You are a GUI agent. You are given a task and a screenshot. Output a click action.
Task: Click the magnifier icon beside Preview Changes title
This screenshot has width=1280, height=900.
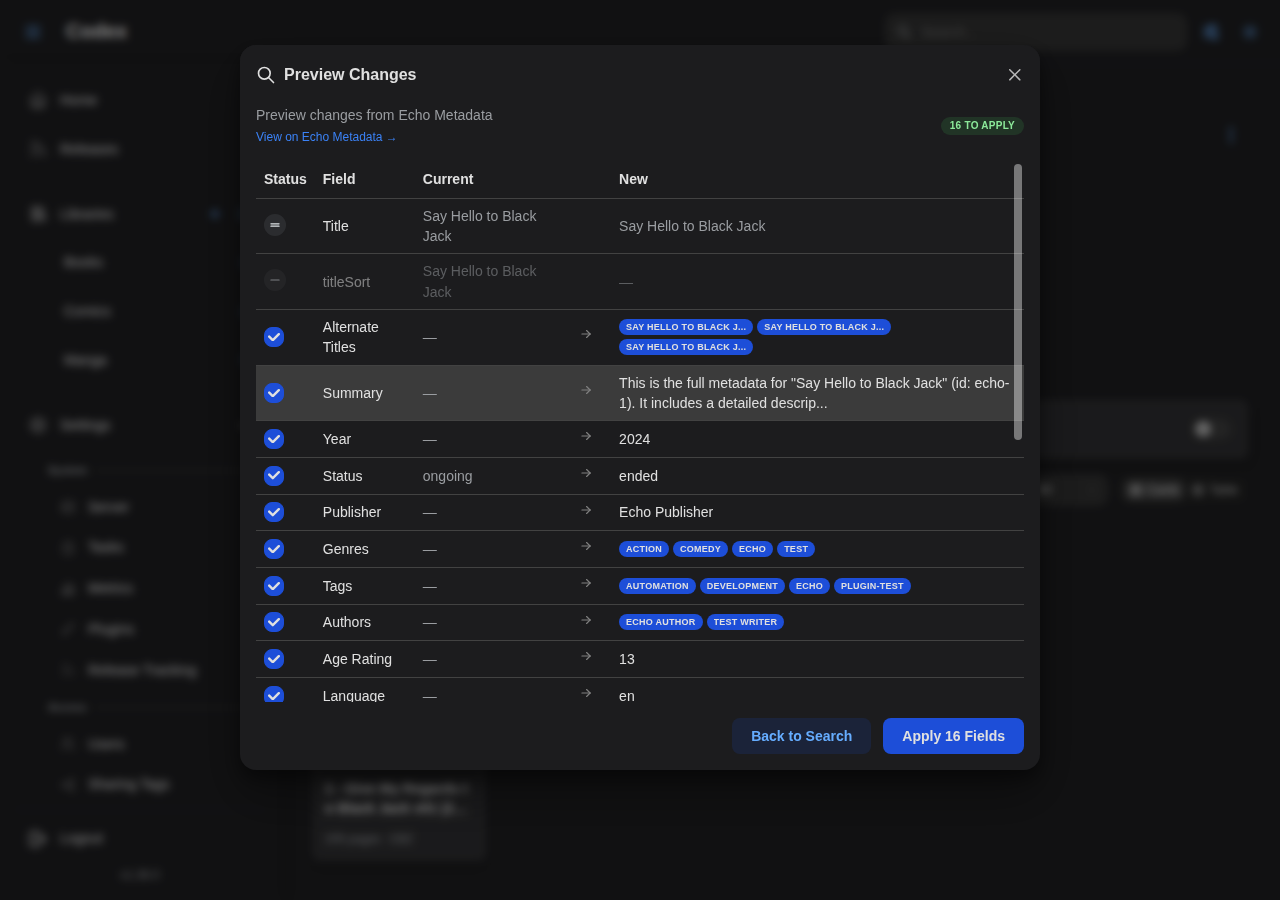265,75
